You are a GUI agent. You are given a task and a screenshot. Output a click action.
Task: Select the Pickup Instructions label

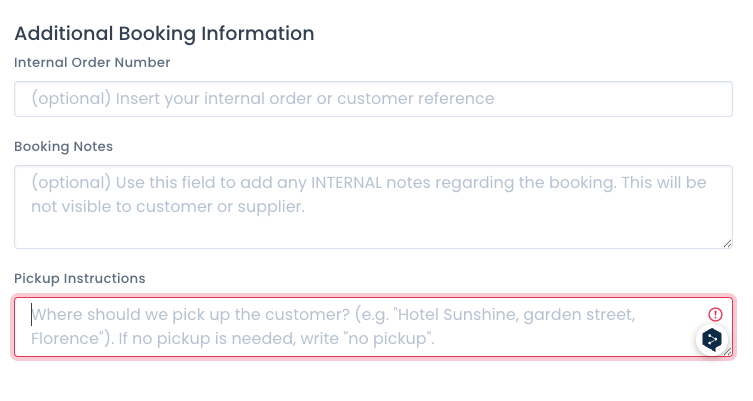coord(80,278)
